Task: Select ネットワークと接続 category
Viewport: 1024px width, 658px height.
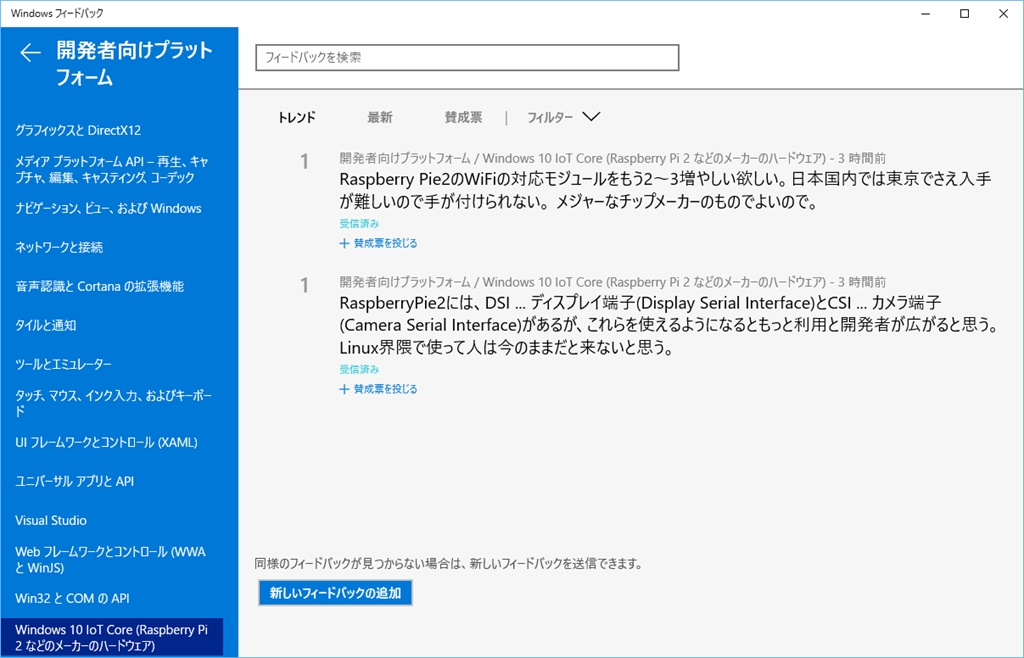Action: 59,247
